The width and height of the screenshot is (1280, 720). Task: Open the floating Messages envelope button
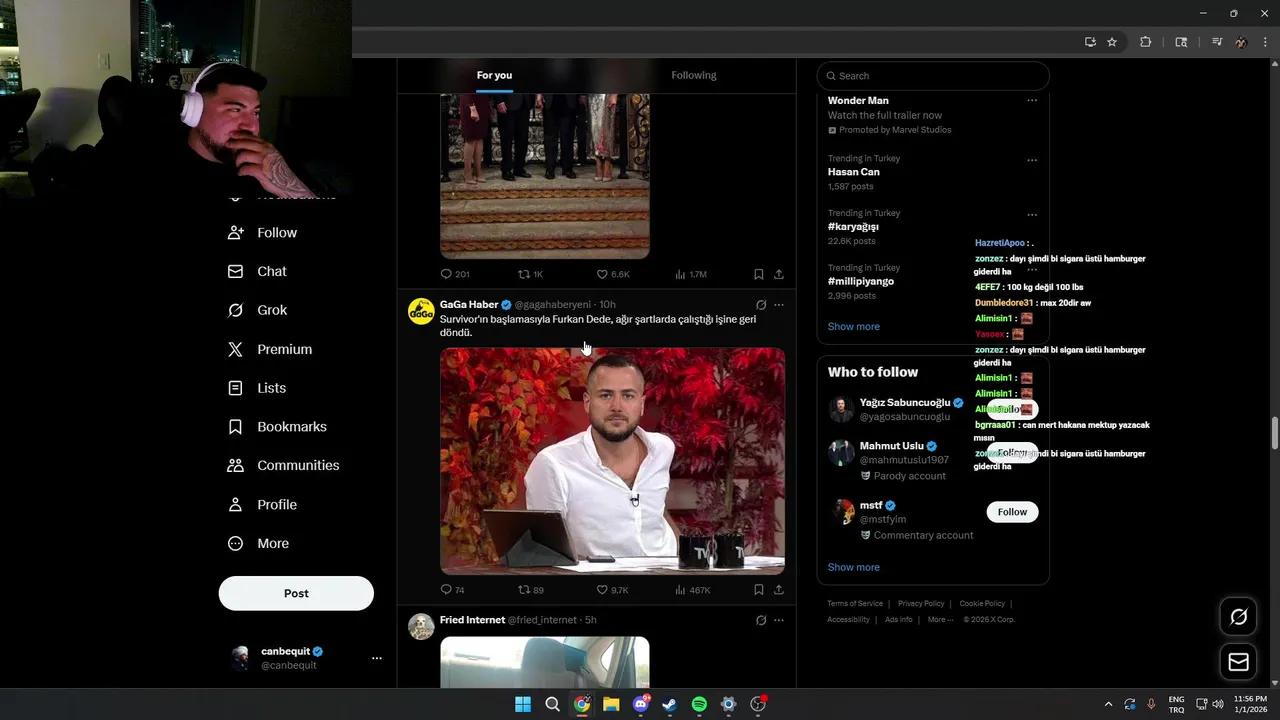pos(1238,662)
